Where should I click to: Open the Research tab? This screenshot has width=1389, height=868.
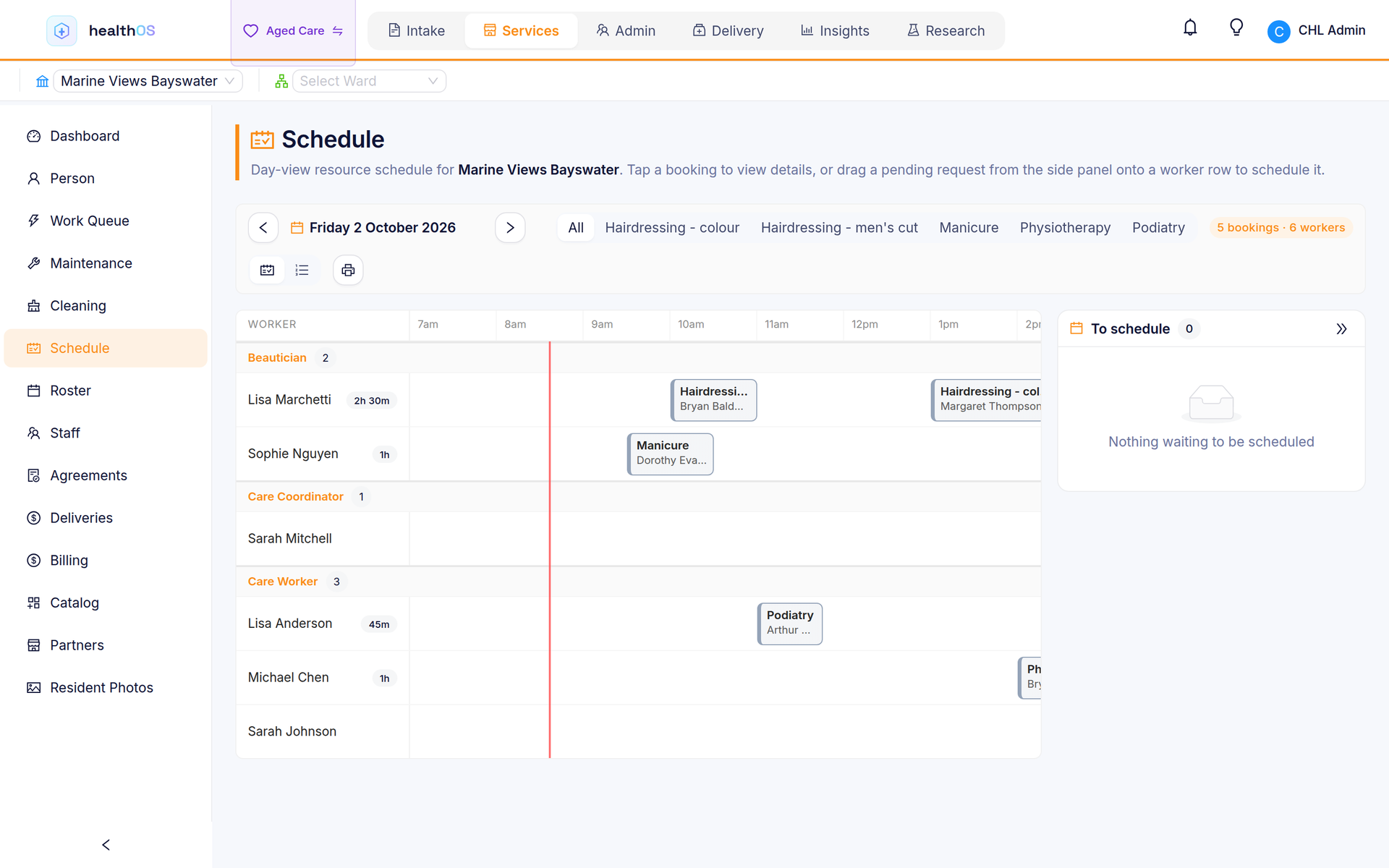click(946, 30)
